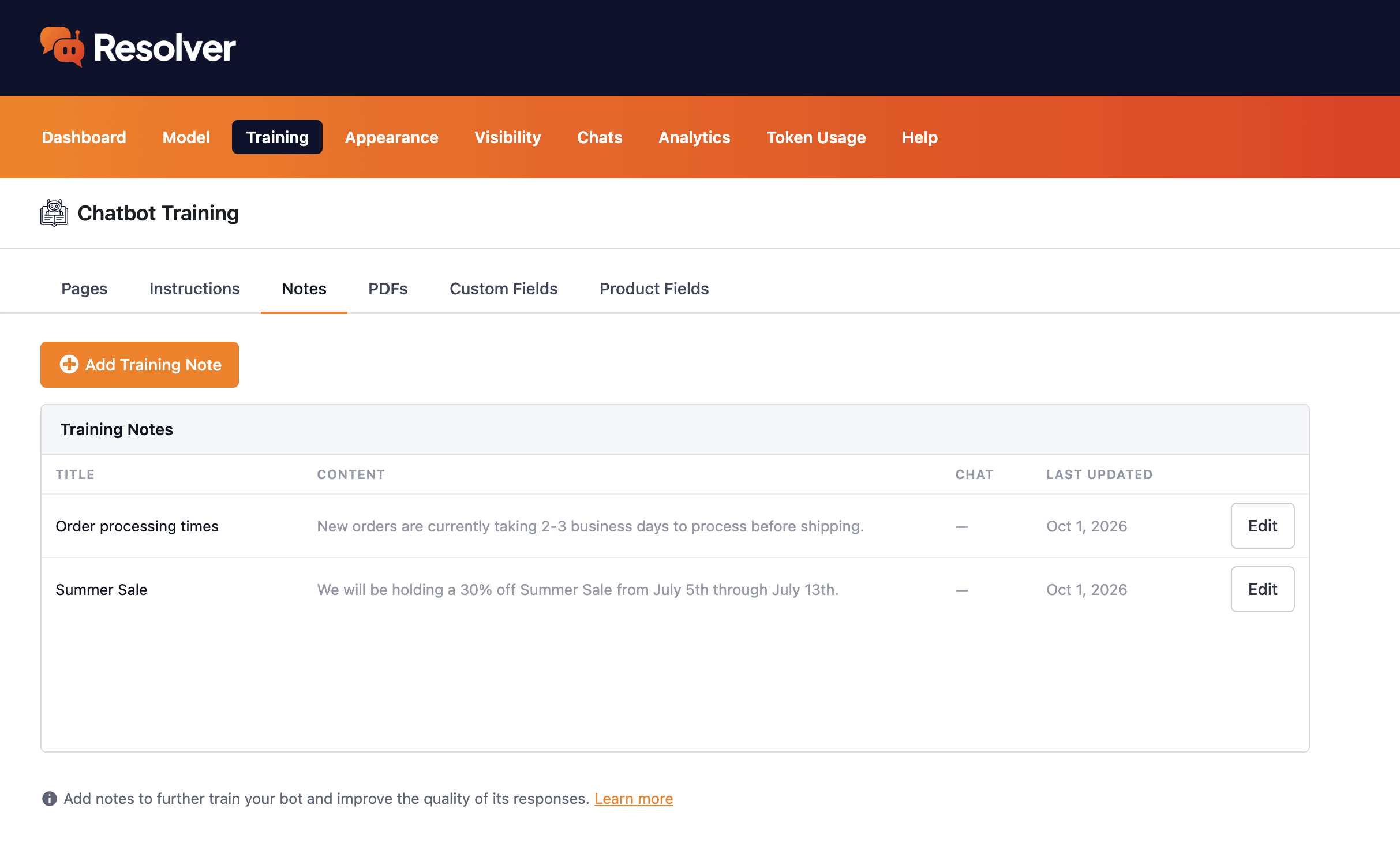The width and height of the screenshot is (1400, 846).
Task: Click the Resolver wordmark text
Action: coord(164,47)
